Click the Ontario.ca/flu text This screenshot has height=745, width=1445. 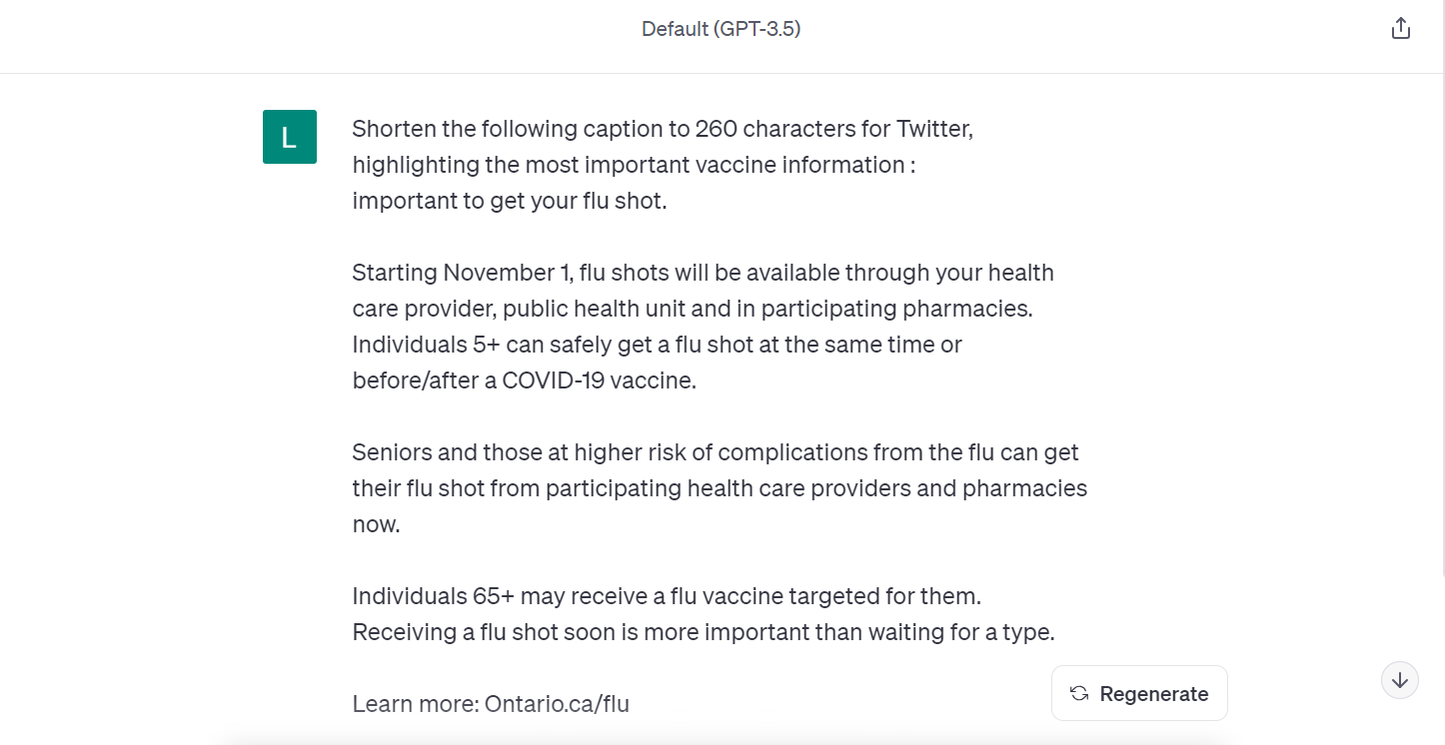coord(557,704)
